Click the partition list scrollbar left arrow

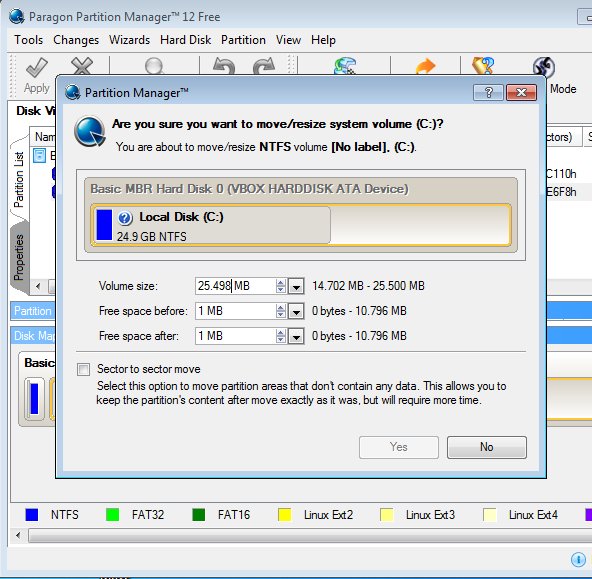click(x=38, y=286)
